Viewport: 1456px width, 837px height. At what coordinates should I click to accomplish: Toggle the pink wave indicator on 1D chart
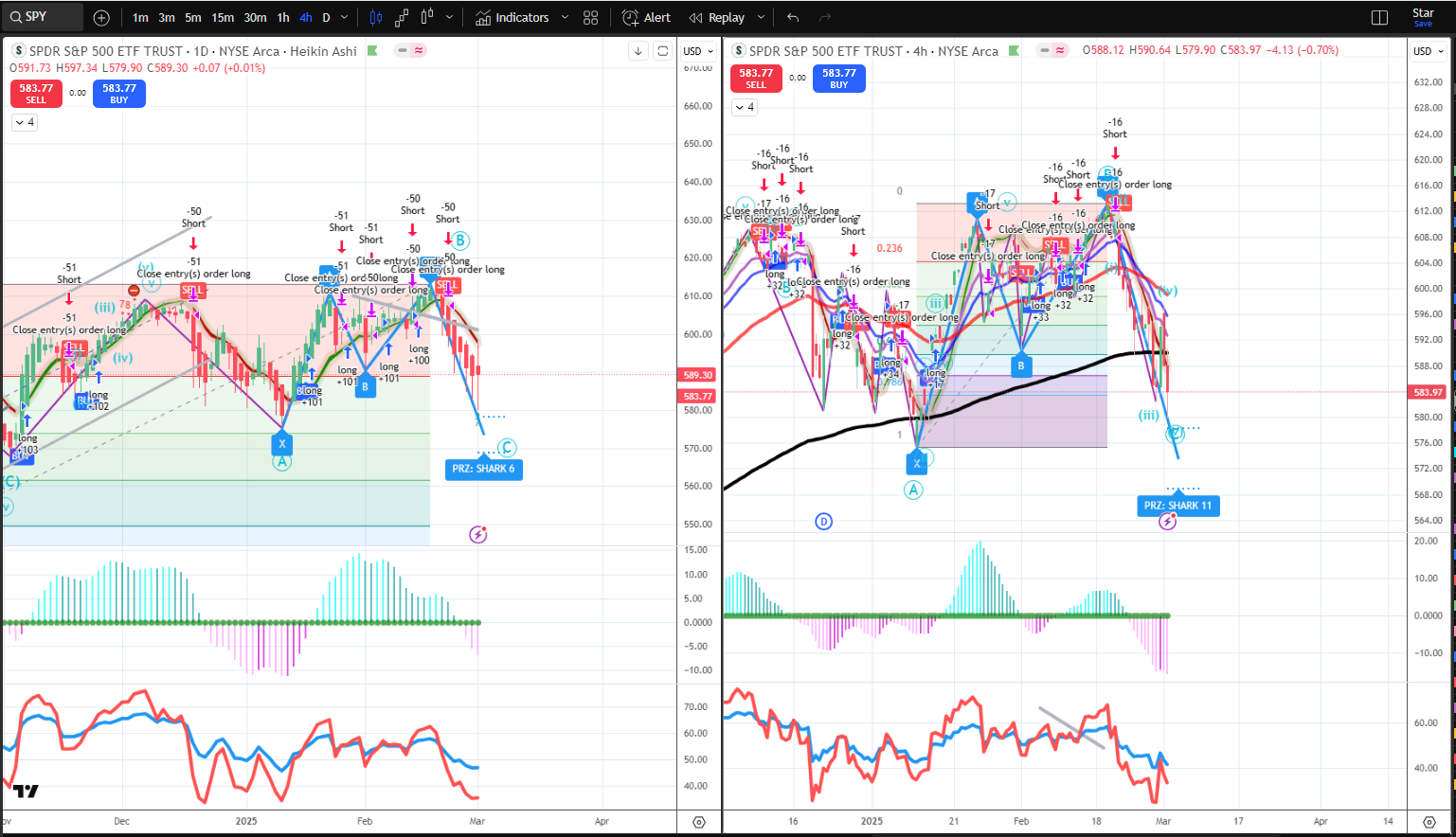(x=419, y=50)
